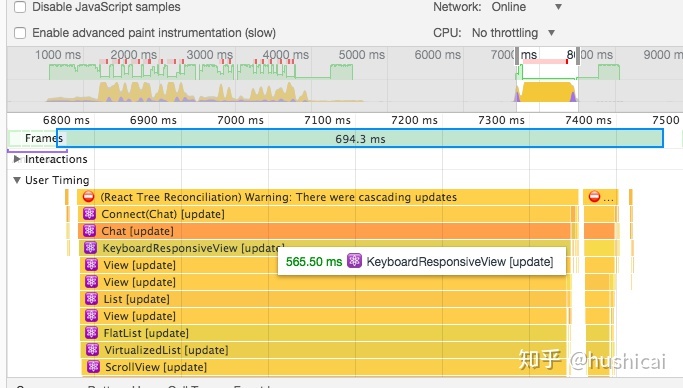Click React icon of View [update] between List and FlatList
This screenshot has height=388, width=683.
[91, 316]
